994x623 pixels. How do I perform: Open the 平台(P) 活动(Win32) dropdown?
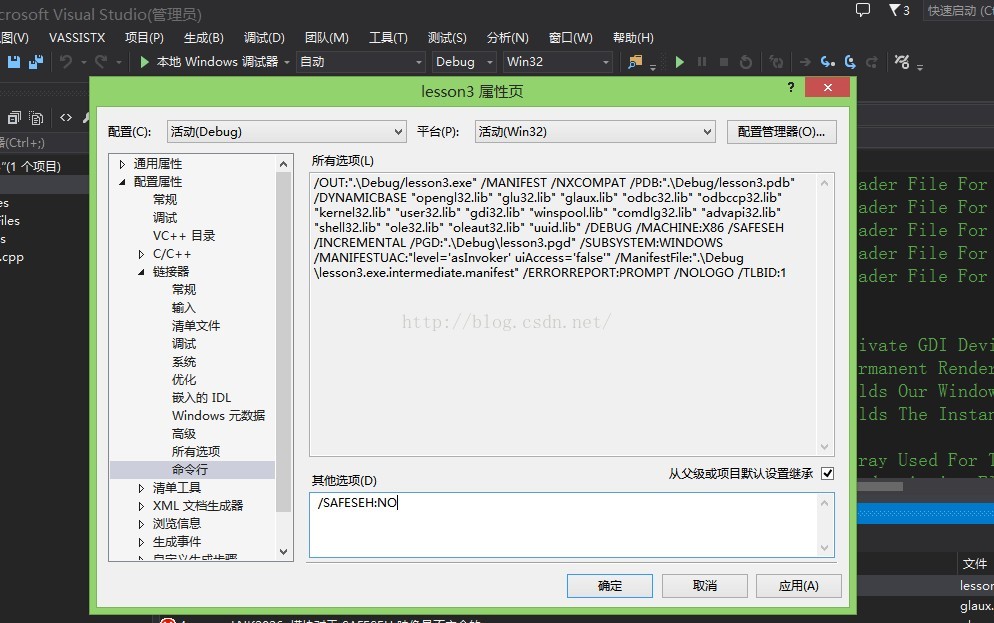click(595, 132)
